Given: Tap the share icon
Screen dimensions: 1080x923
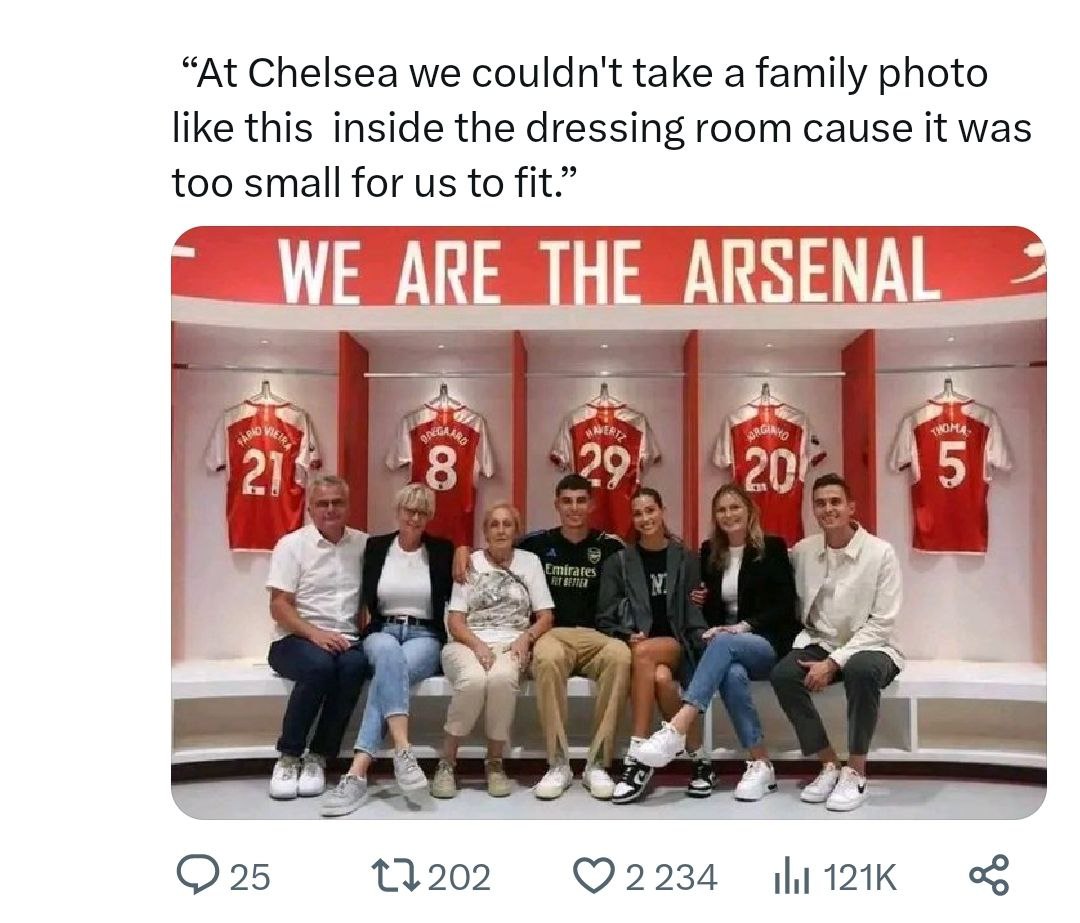Looking at the screenshot, I should 989,876.
